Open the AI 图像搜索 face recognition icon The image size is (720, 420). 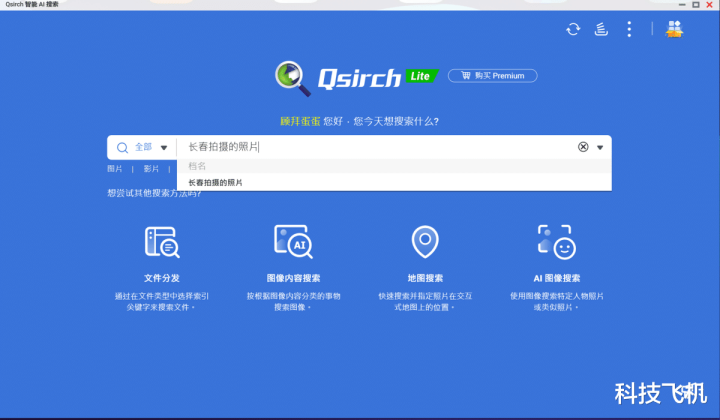[557, 242]
